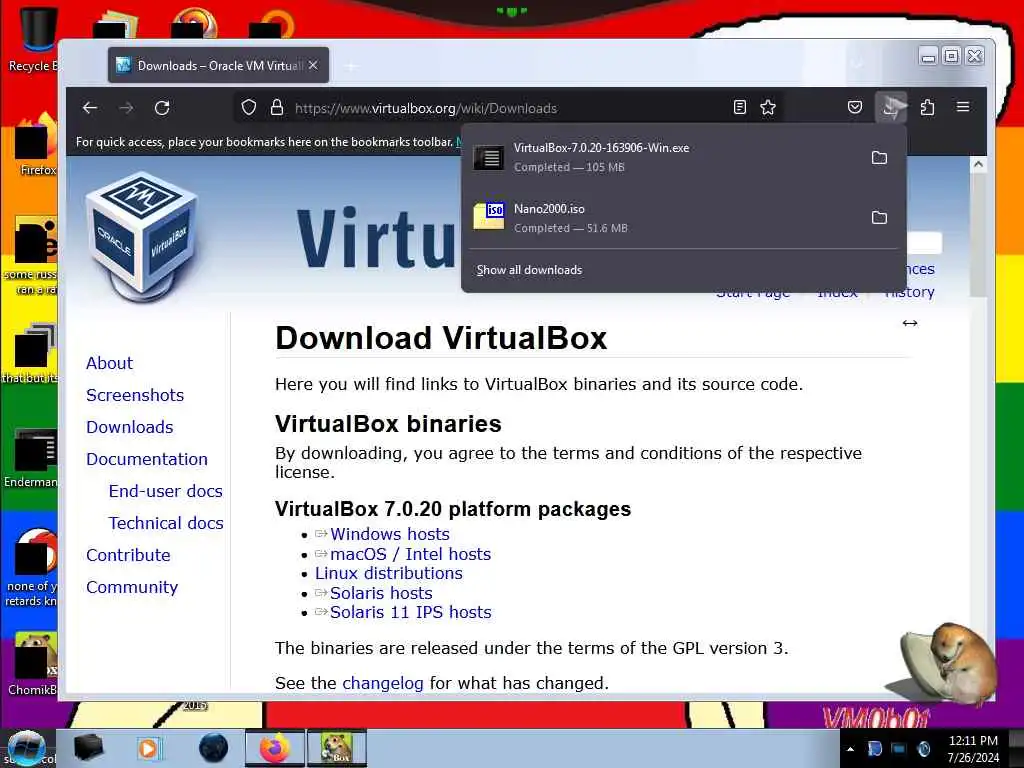This screenshot has height=768, width=1024.
Task: Open the Documentation sidebar link
Action: point(147,459)
